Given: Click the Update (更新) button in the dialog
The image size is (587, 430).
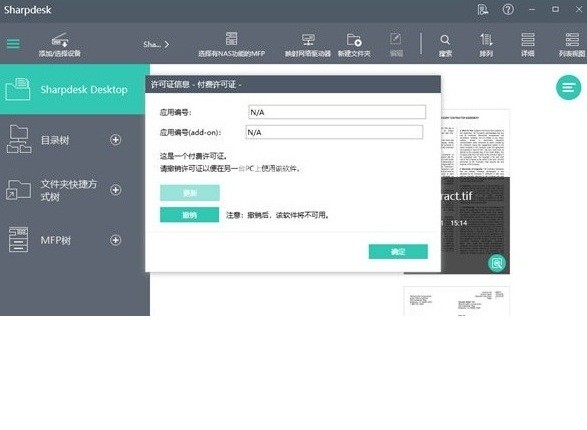Looking at the screenshot, I should point(189,193).
